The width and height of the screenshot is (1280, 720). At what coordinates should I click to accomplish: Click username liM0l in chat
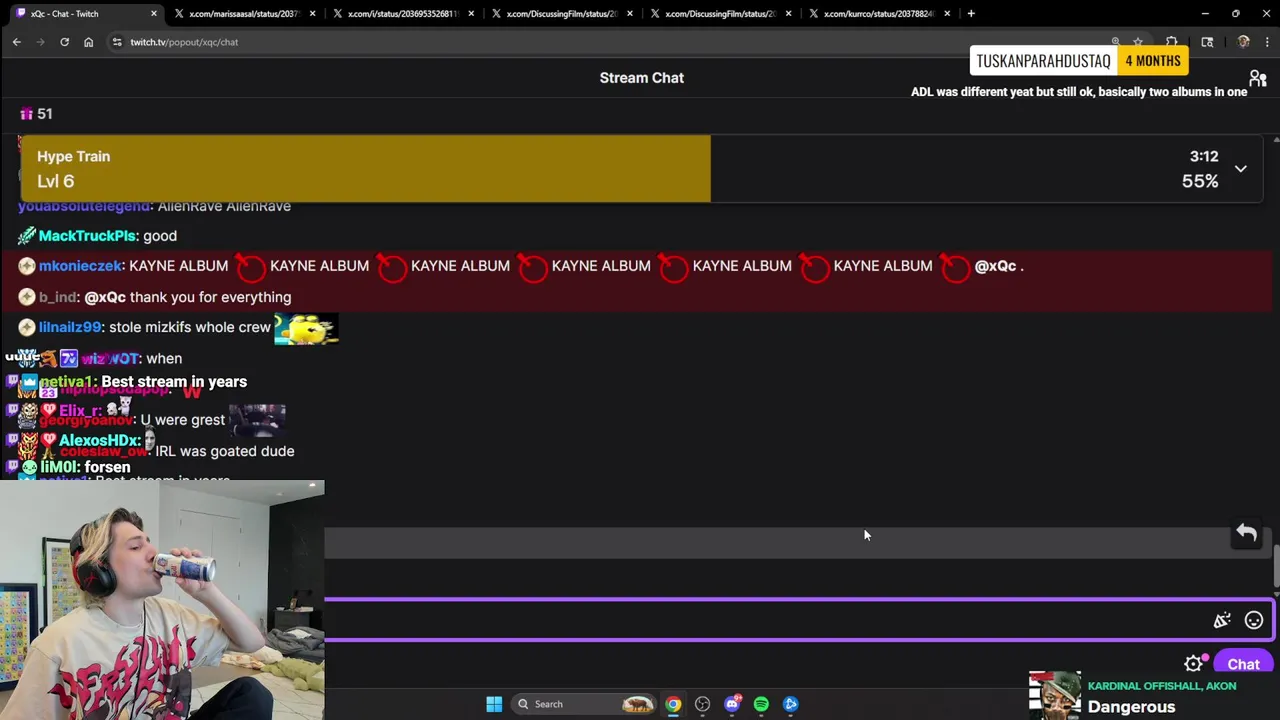click(58, 467)
